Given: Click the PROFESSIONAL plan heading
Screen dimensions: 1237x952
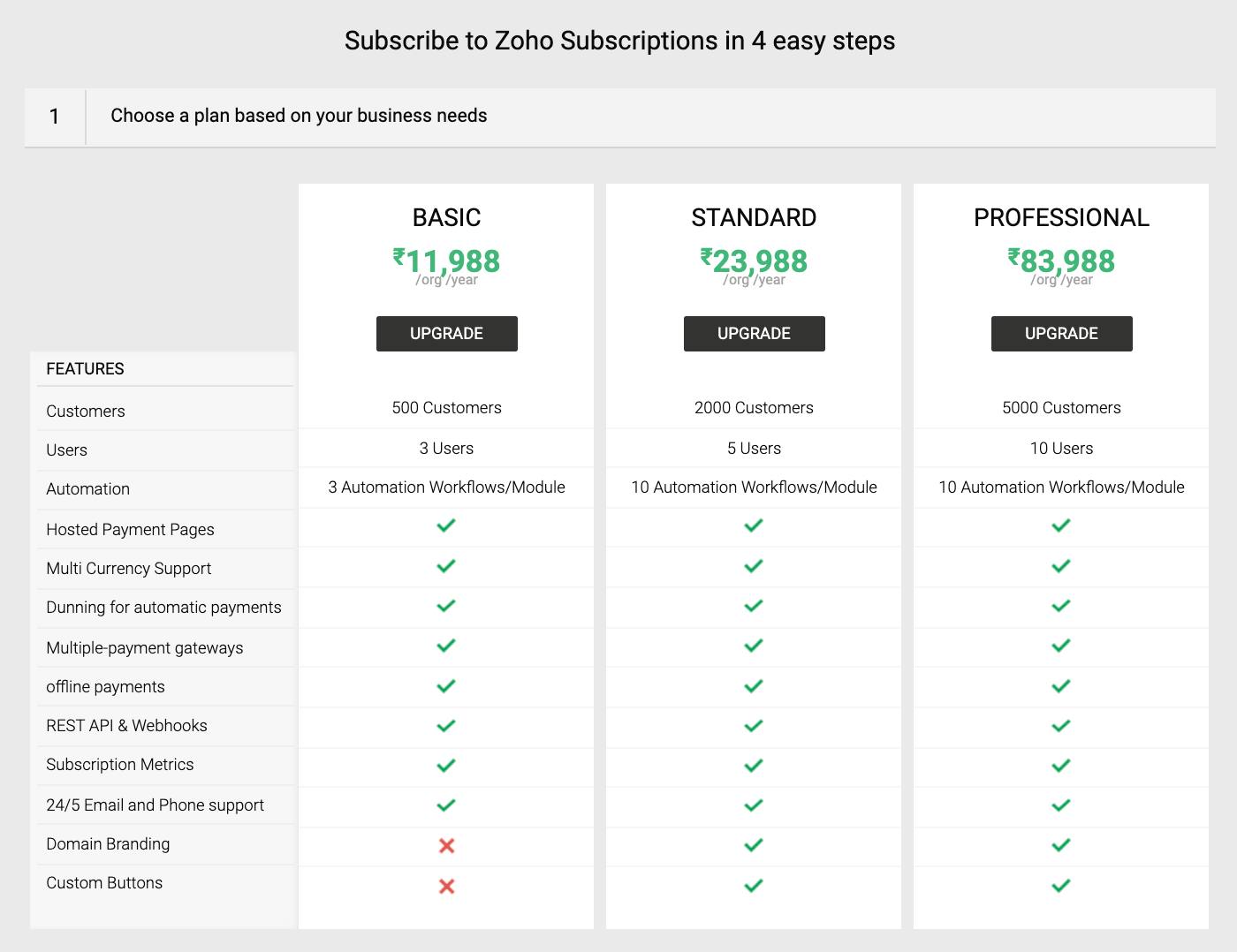Looking at the screenshot, I should 1061,217.
